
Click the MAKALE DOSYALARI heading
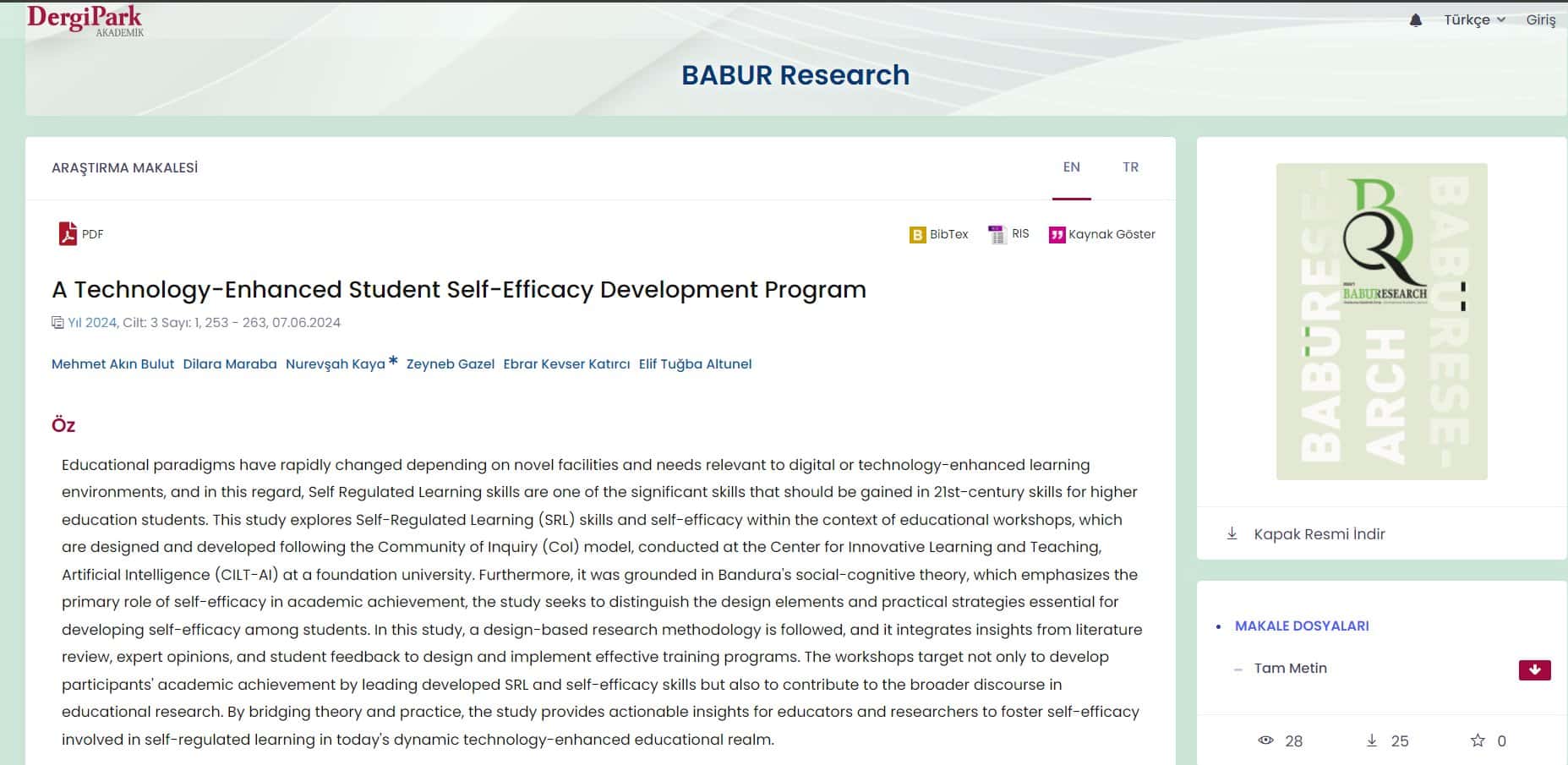coord(1302,626)
